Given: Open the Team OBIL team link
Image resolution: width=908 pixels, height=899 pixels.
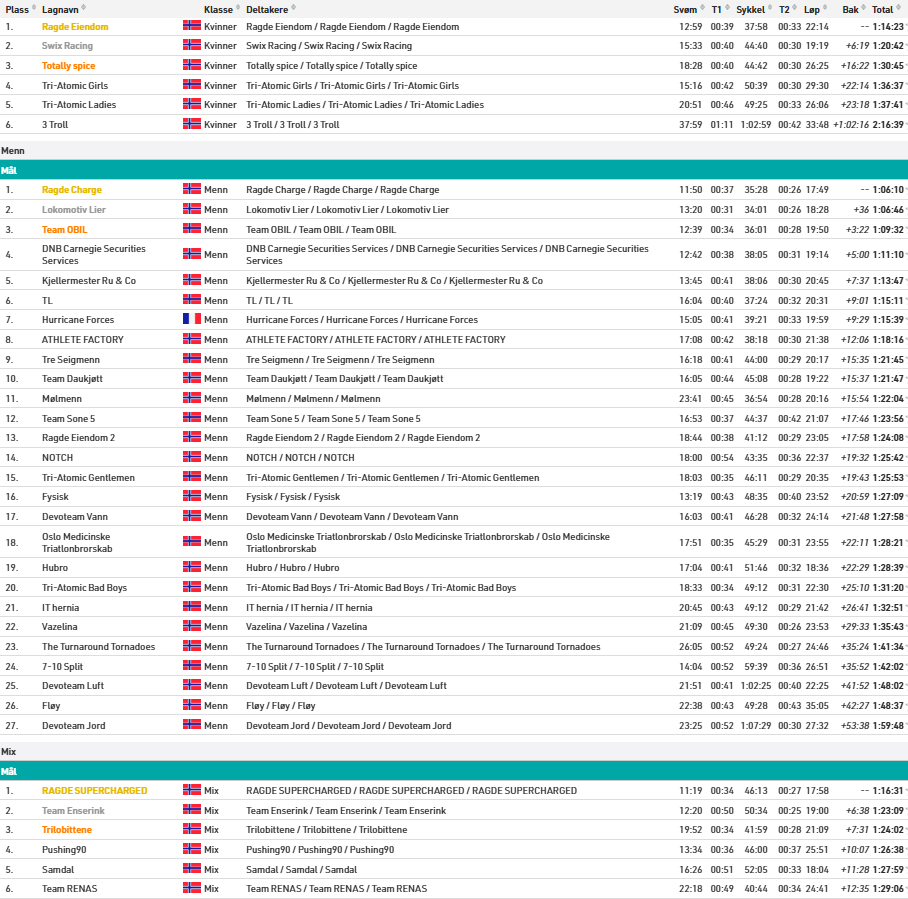Looking at the screenshot, I should [x=64, y=230].
